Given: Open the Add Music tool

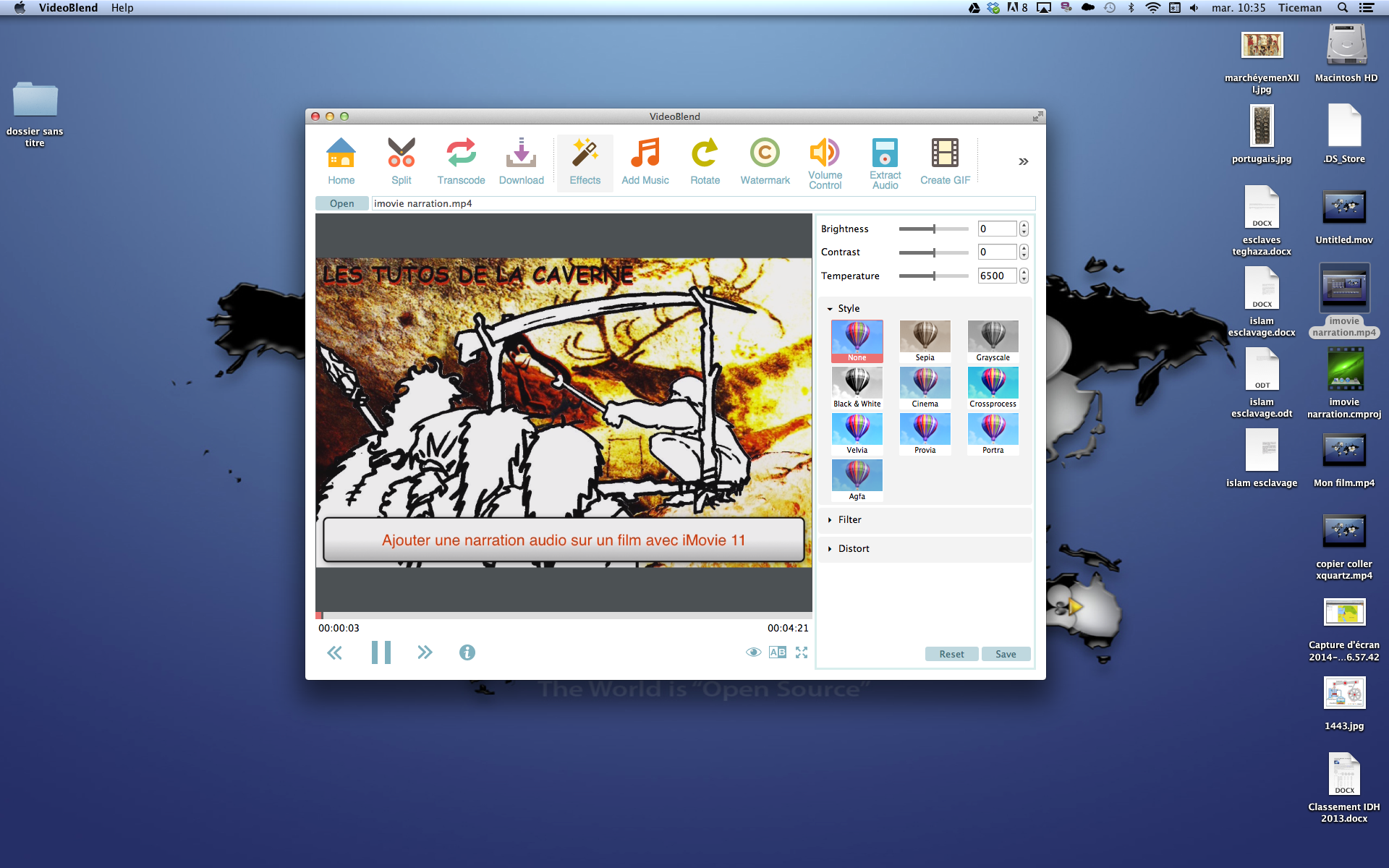Looking at the screenshot, I should coord(645,162).
